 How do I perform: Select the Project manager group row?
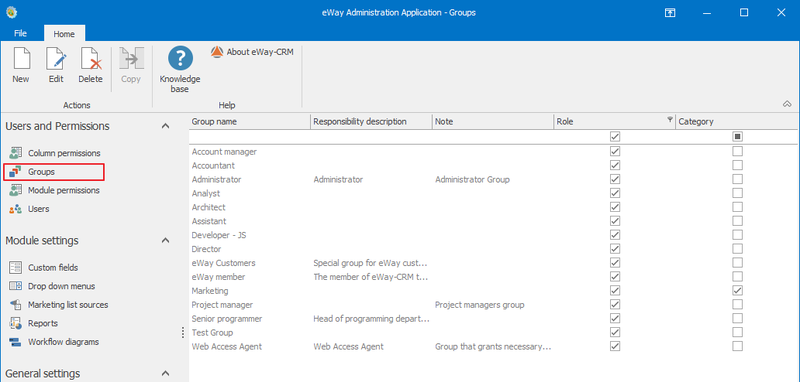492,304
